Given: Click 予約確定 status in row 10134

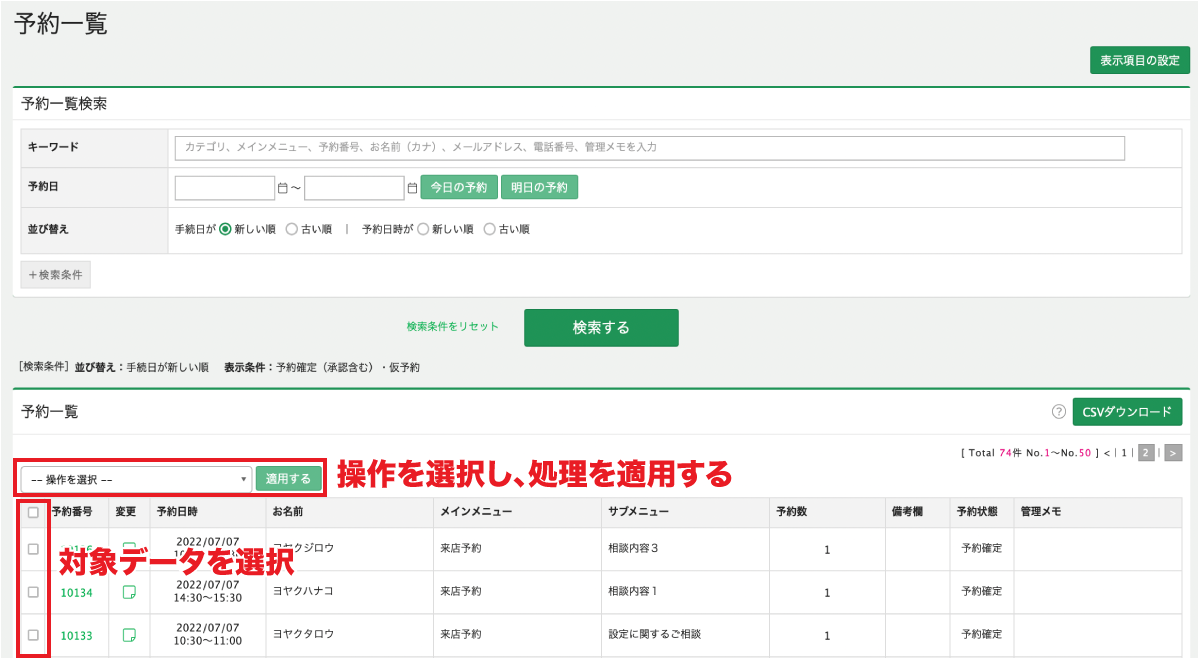Looking at the screenshot, I should (x=982, y=591).
